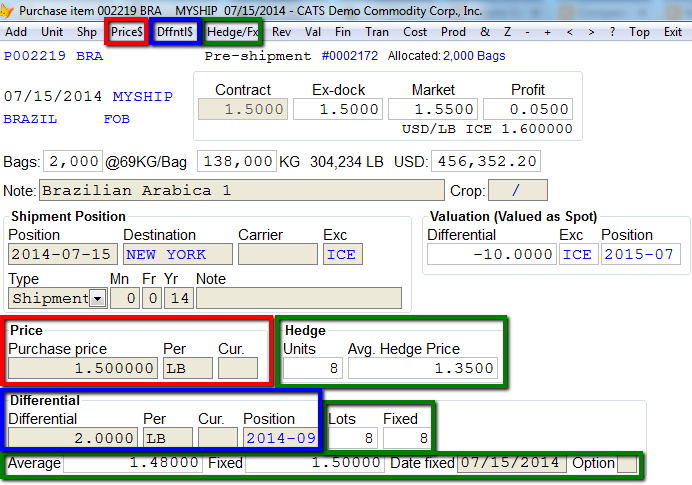
Task: Click the Lots field
Action: [x=353, y=438]
